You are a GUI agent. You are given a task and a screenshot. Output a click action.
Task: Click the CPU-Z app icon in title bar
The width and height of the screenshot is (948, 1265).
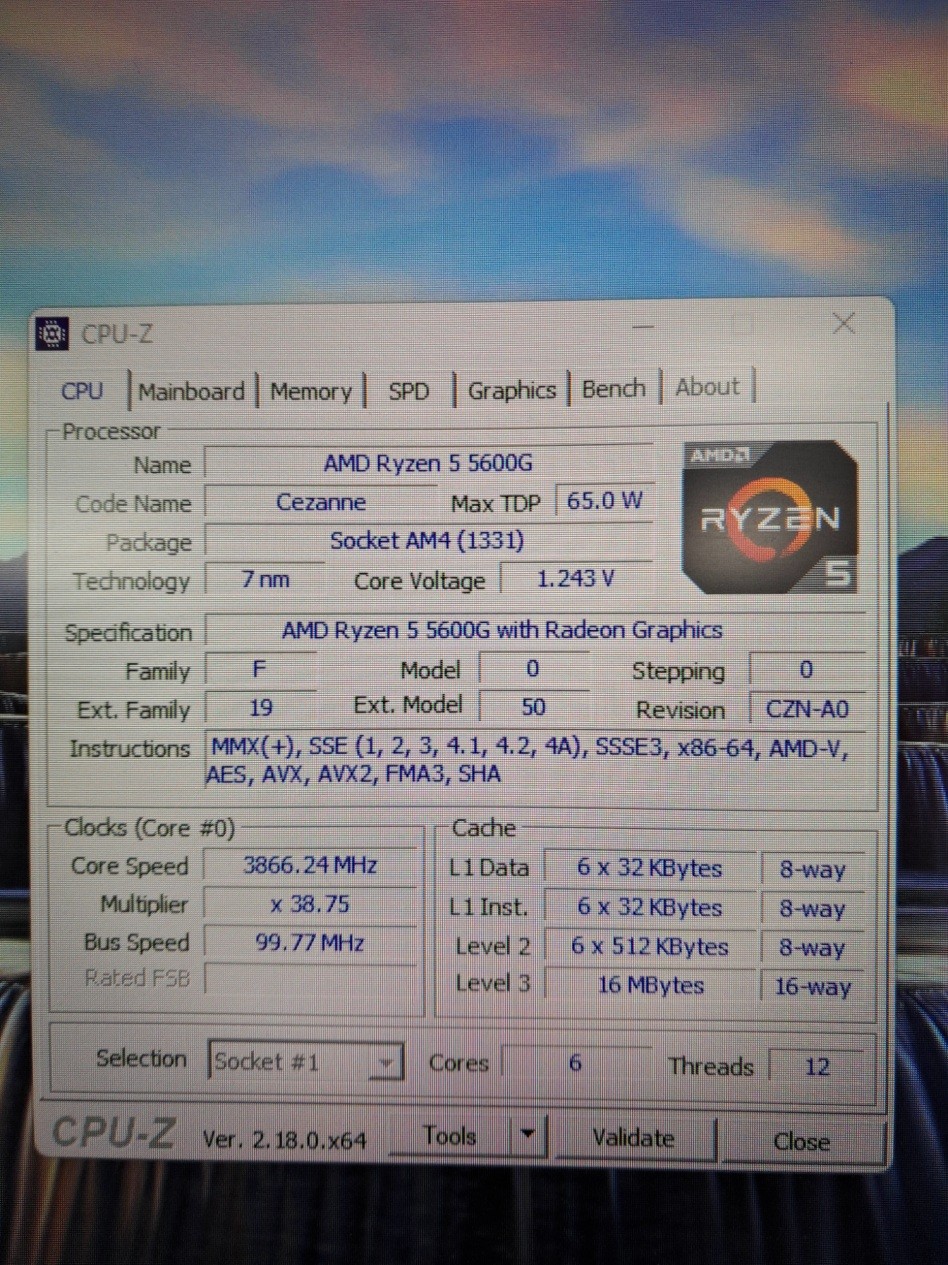point(52,335)
